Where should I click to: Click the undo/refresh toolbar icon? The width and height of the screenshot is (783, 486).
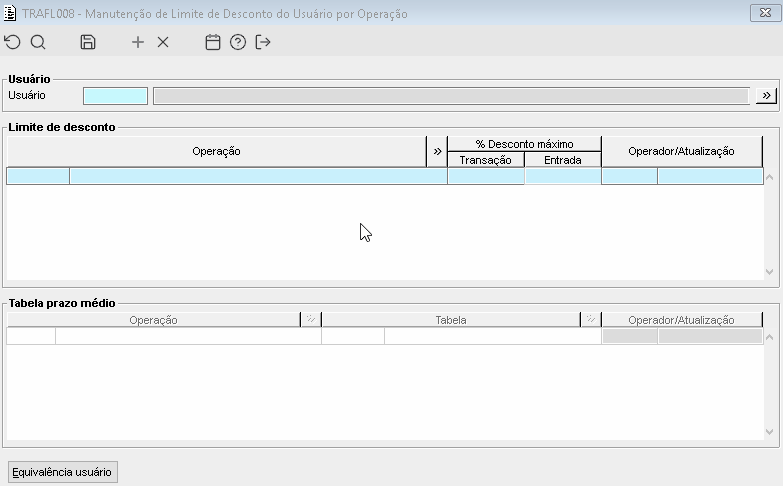pos(12,42)
